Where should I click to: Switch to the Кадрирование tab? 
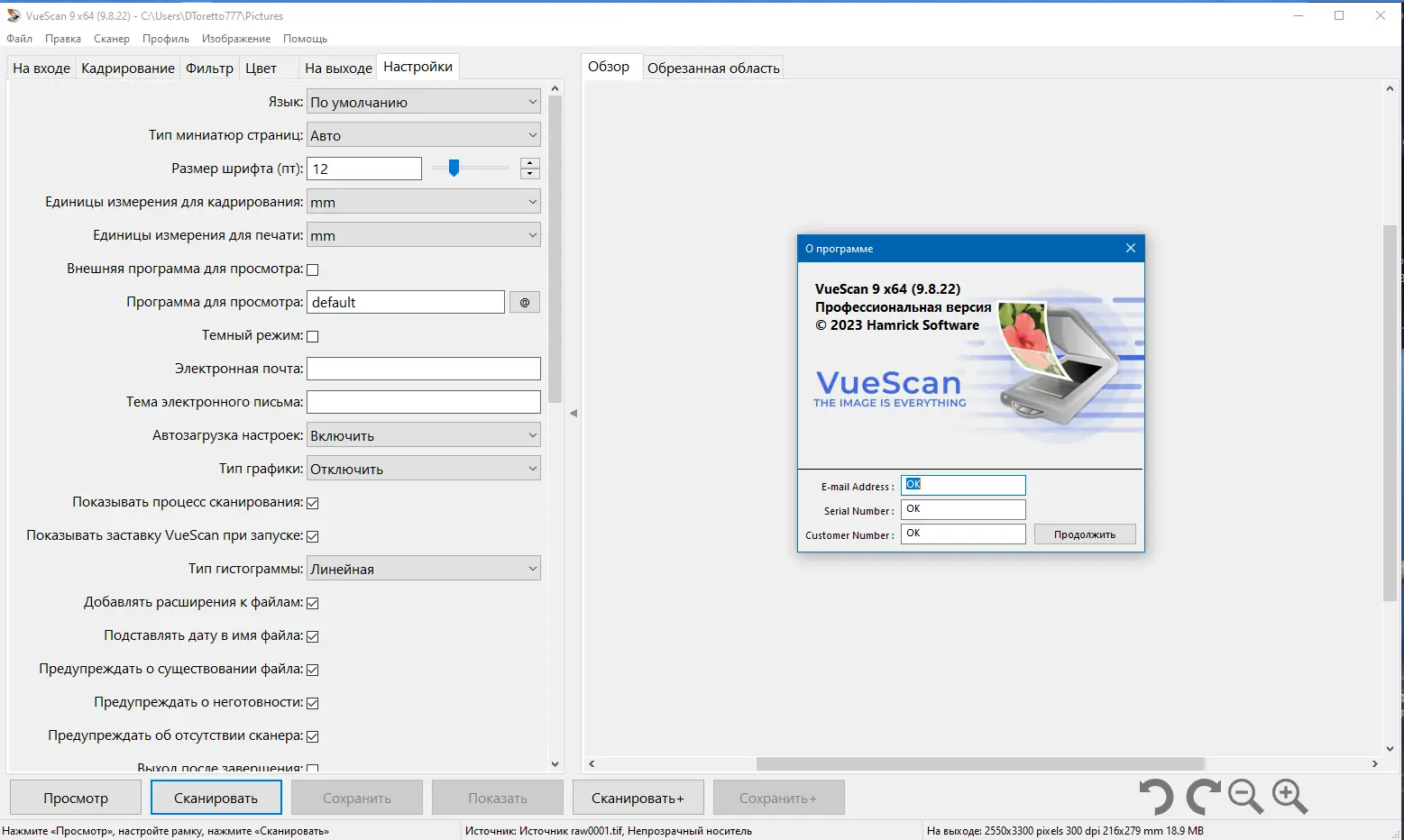coord(128,68)
